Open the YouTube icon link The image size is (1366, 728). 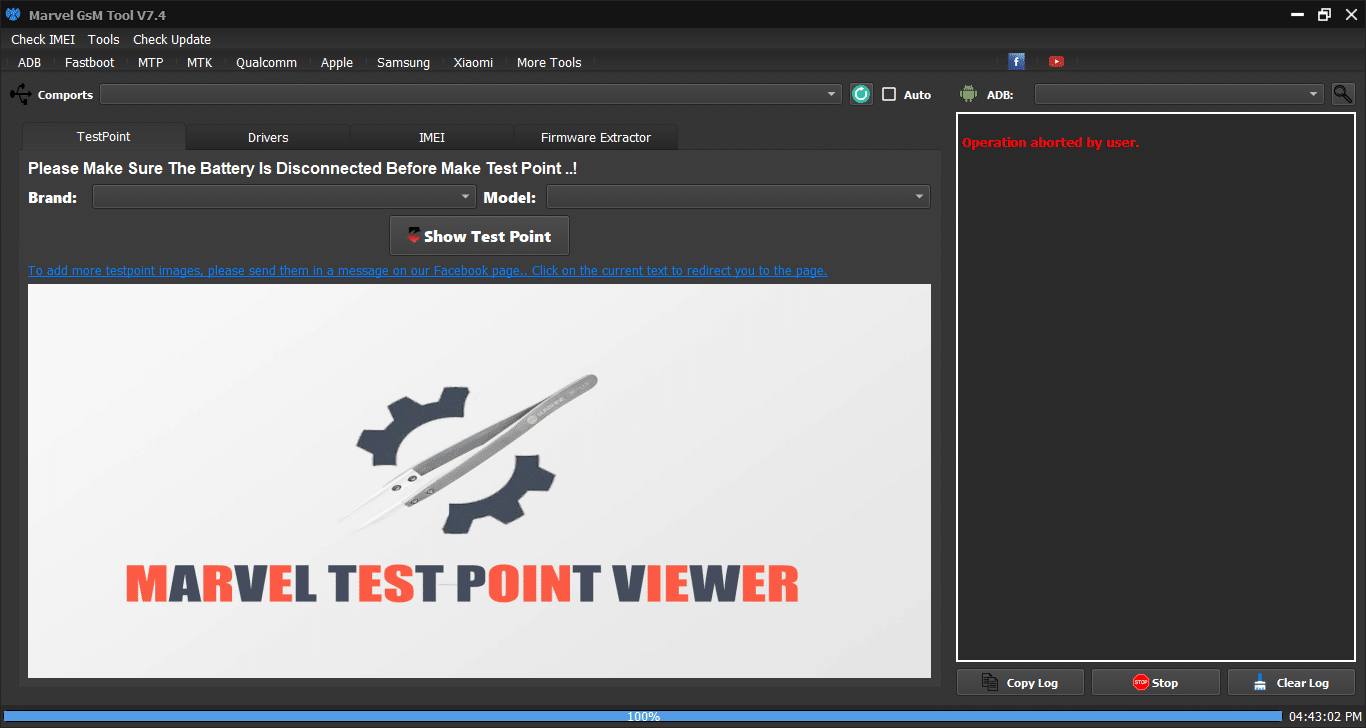point(1056,62)
